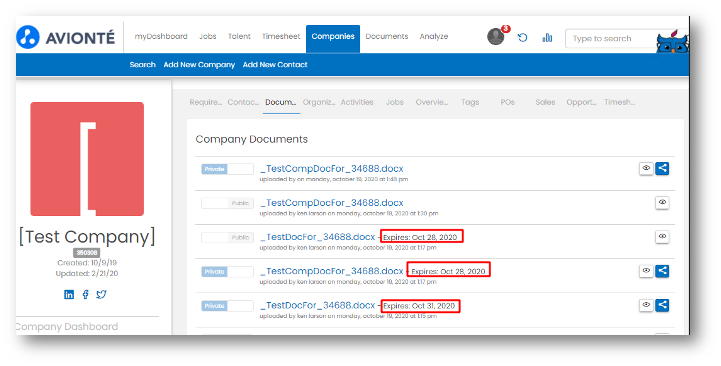Toggle Private switch on _TestCompDocFor_34688.docx Oct 28
Viewport: 721px width, 366px height.
coord(227,272)
